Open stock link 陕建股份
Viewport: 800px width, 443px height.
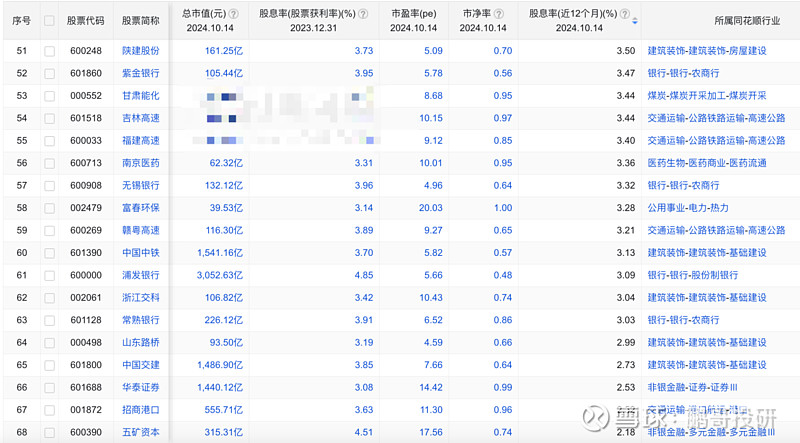click(x=141, y=51)
